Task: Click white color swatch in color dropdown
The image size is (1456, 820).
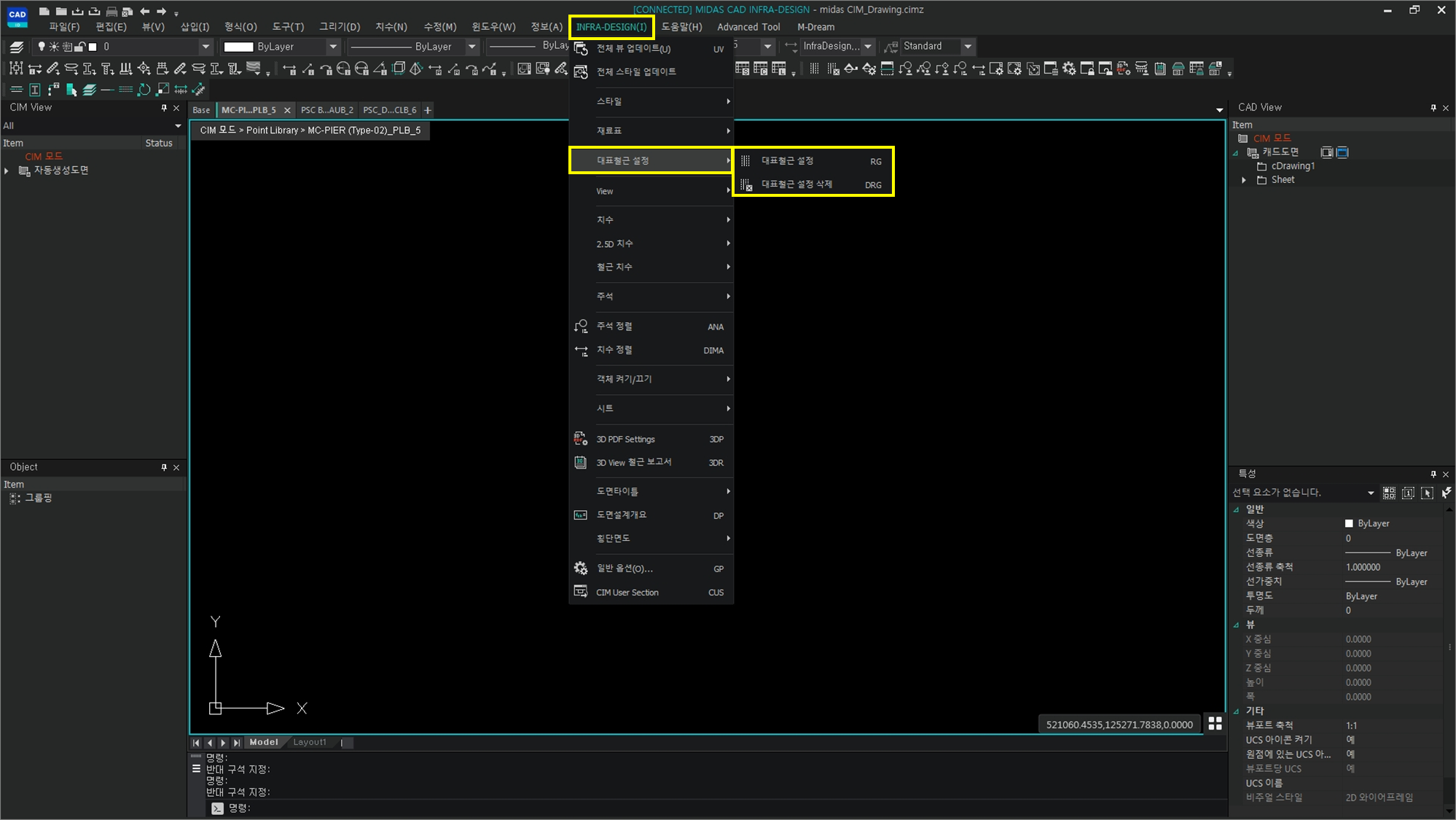Action: (238, 47)
